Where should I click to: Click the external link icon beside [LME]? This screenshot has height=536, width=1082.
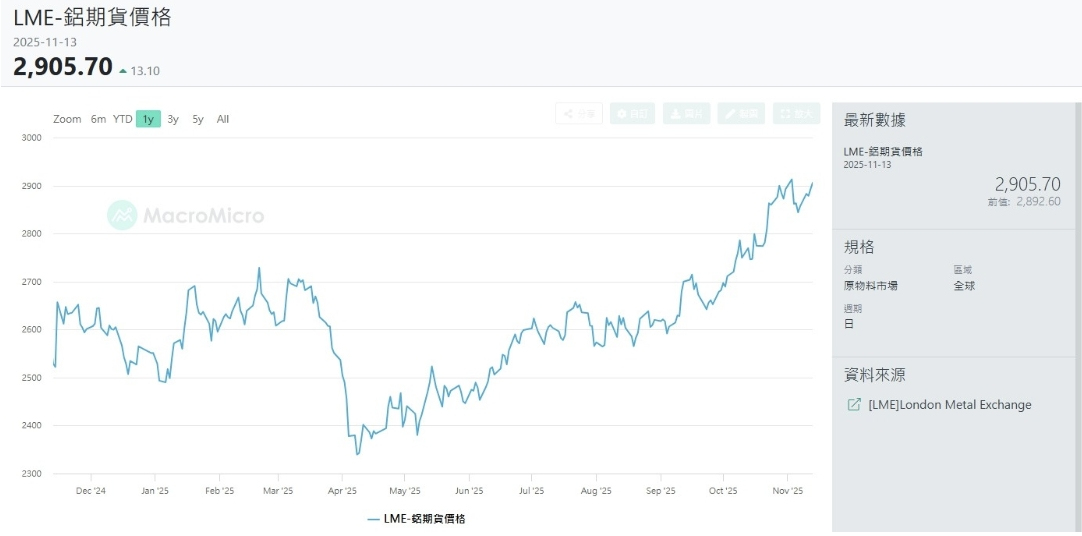854,405
